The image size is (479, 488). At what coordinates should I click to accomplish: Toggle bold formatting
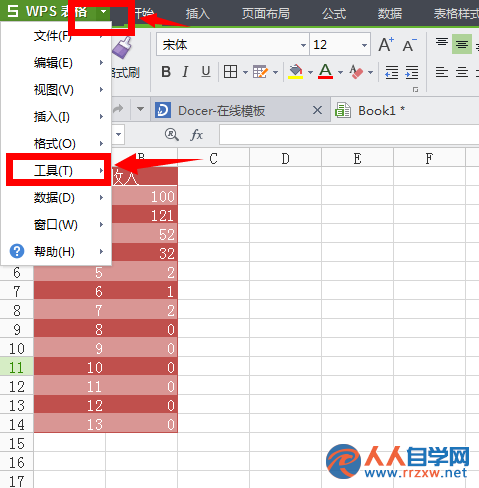pyautogui.click(x=166, y=72)
